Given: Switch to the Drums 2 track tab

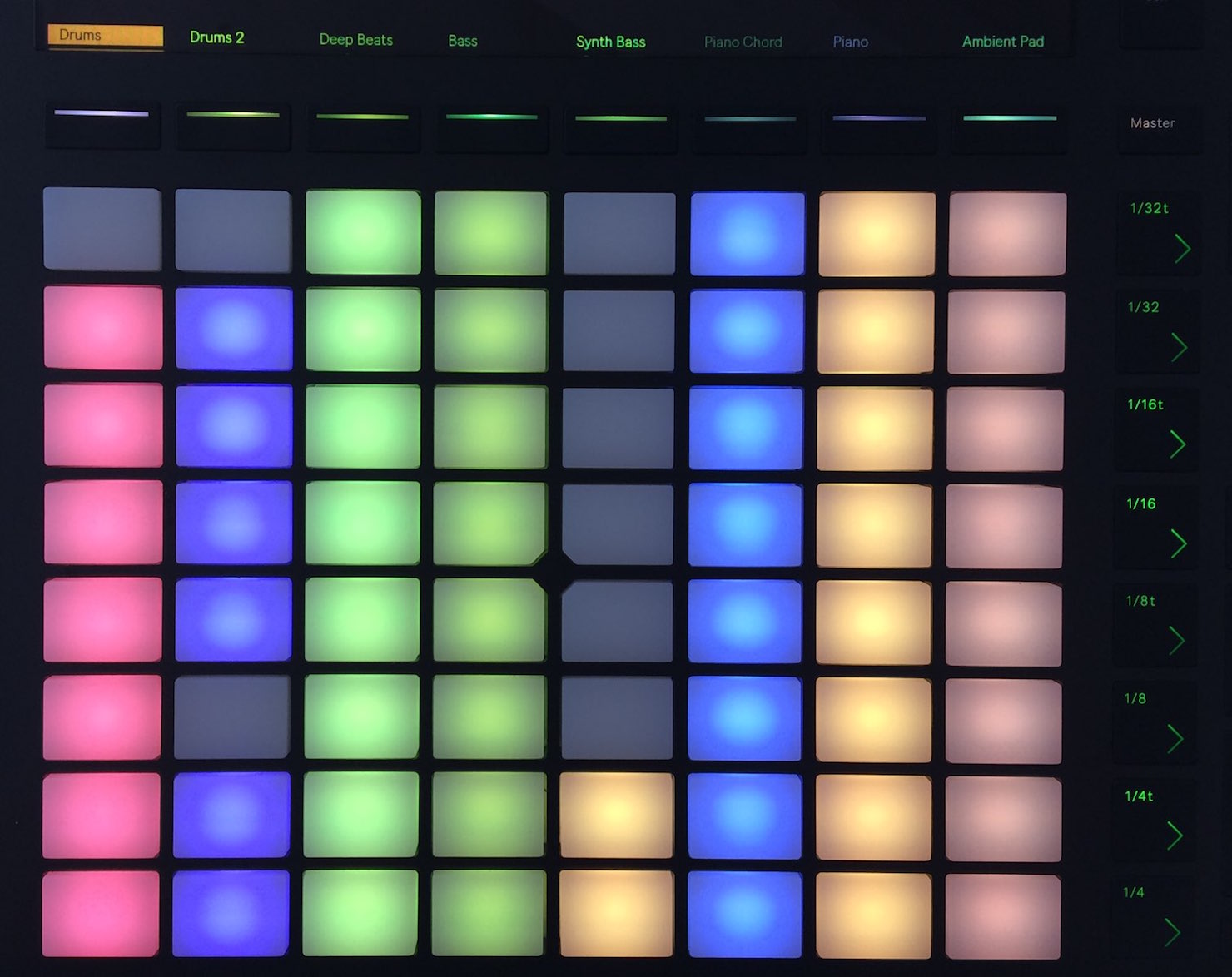Looking at the screenshot, I should (x=216, y=37).
